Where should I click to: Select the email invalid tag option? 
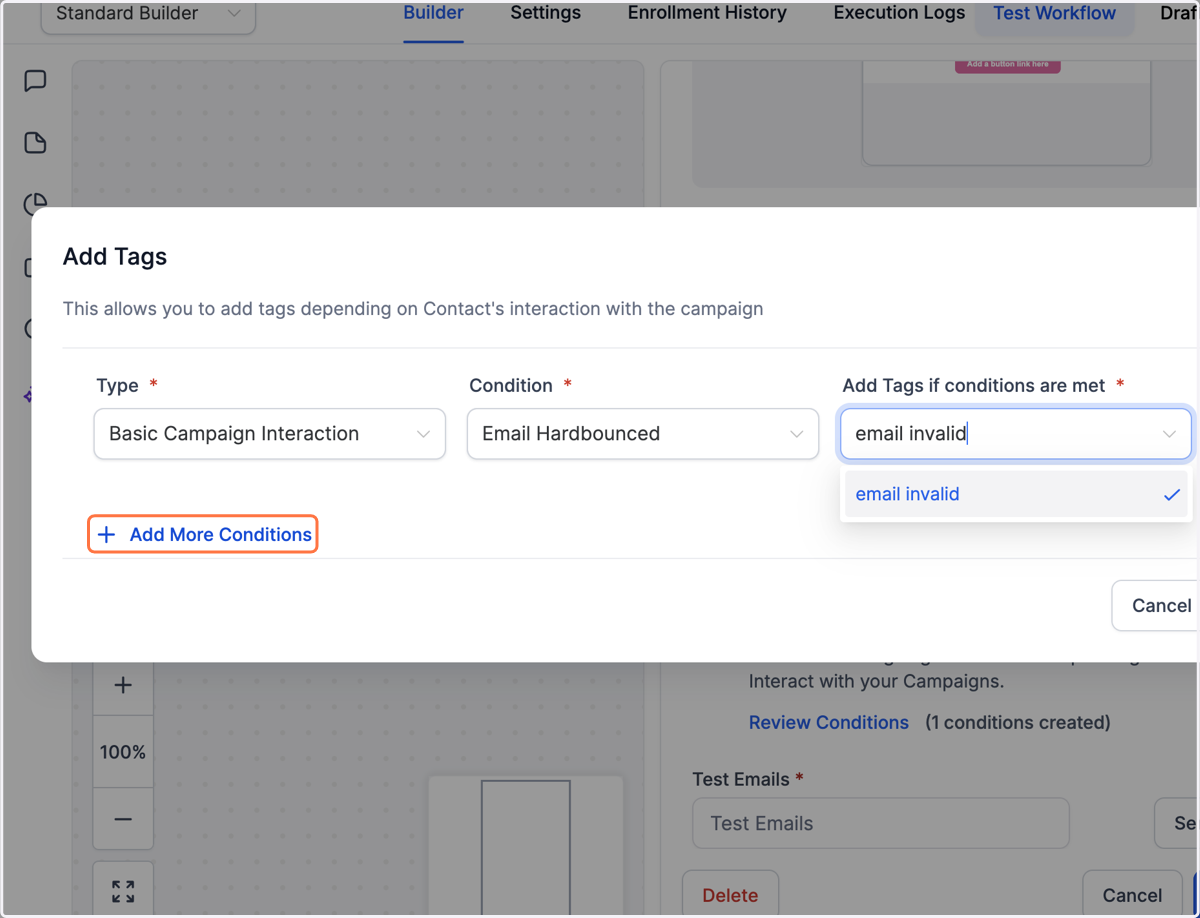pos(1016,494)
